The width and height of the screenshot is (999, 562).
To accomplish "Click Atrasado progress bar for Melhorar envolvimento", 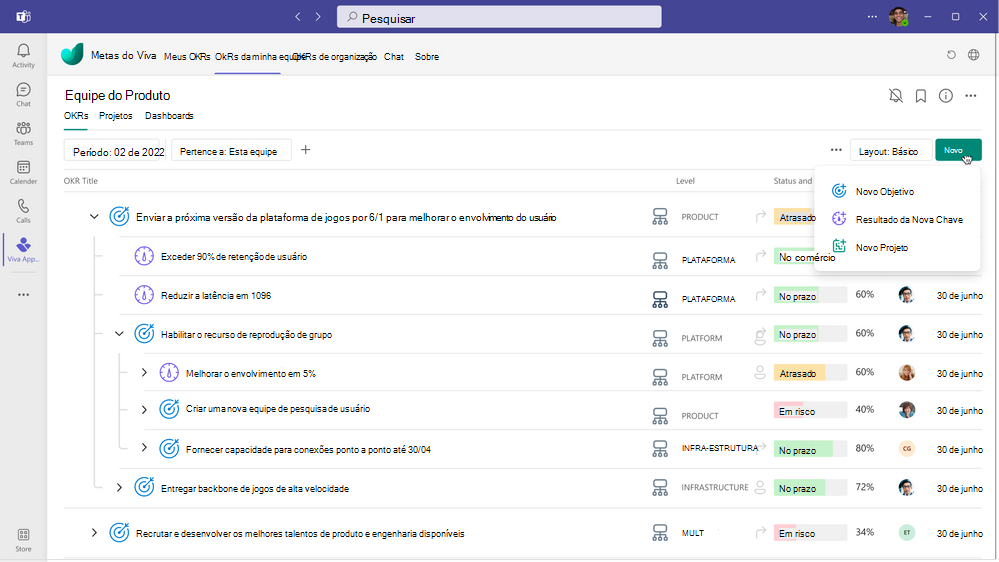I will (810, 373).
